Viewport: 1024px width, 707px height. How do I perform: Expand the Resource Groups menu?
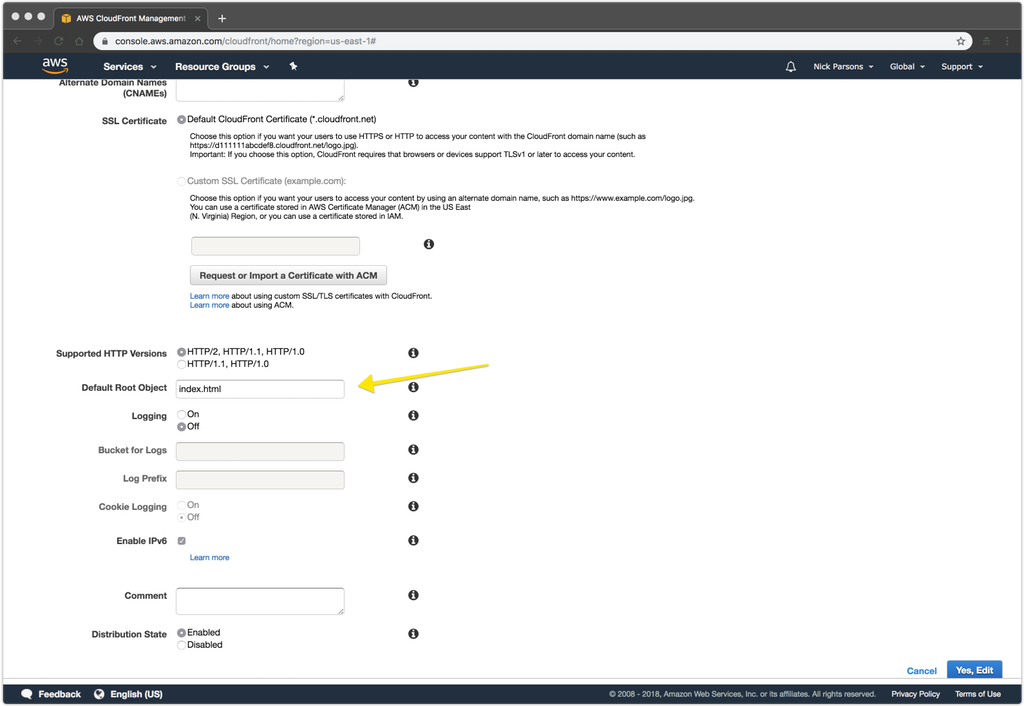click(222, 67)
